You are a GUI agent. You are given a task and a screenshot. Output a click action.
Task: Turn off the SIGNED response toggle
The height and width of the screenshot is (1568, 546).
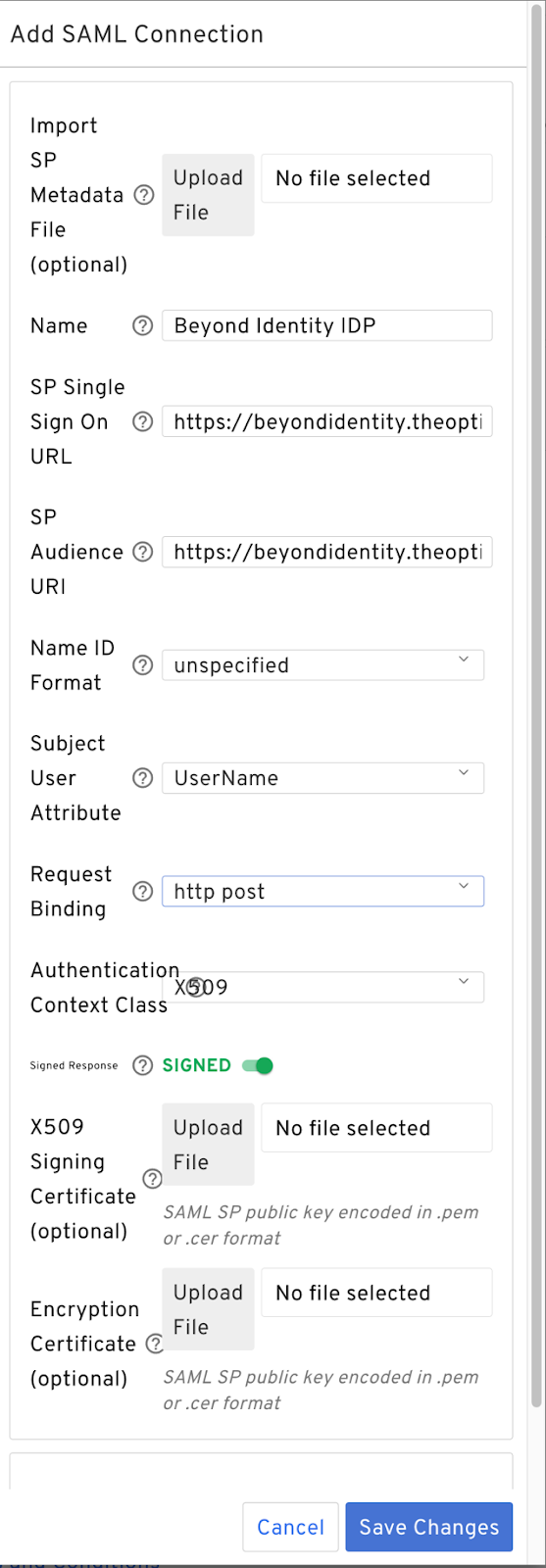click(x=258, y=1065)
